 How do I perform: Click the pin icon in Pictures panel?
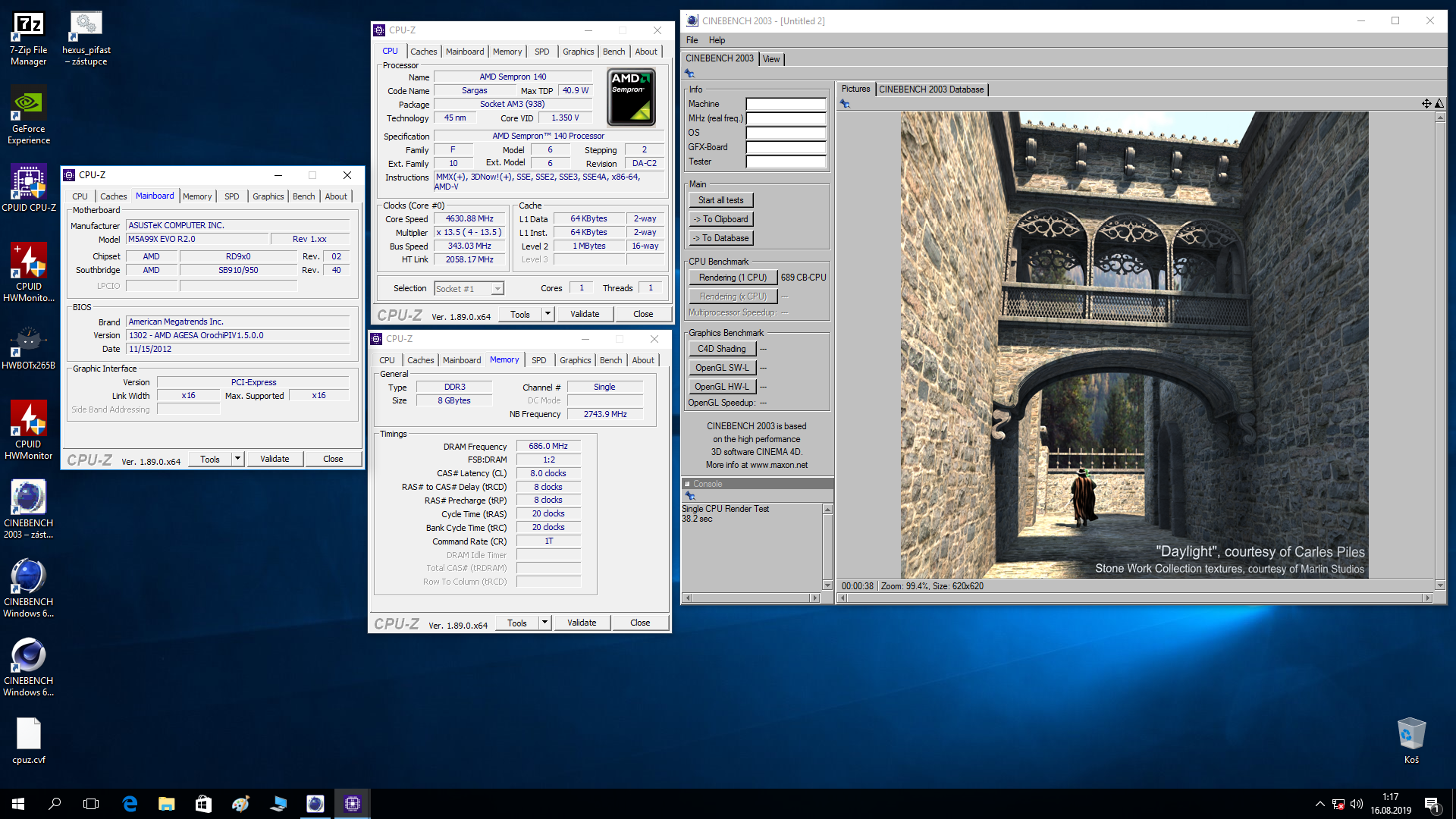tap(845, 104)
